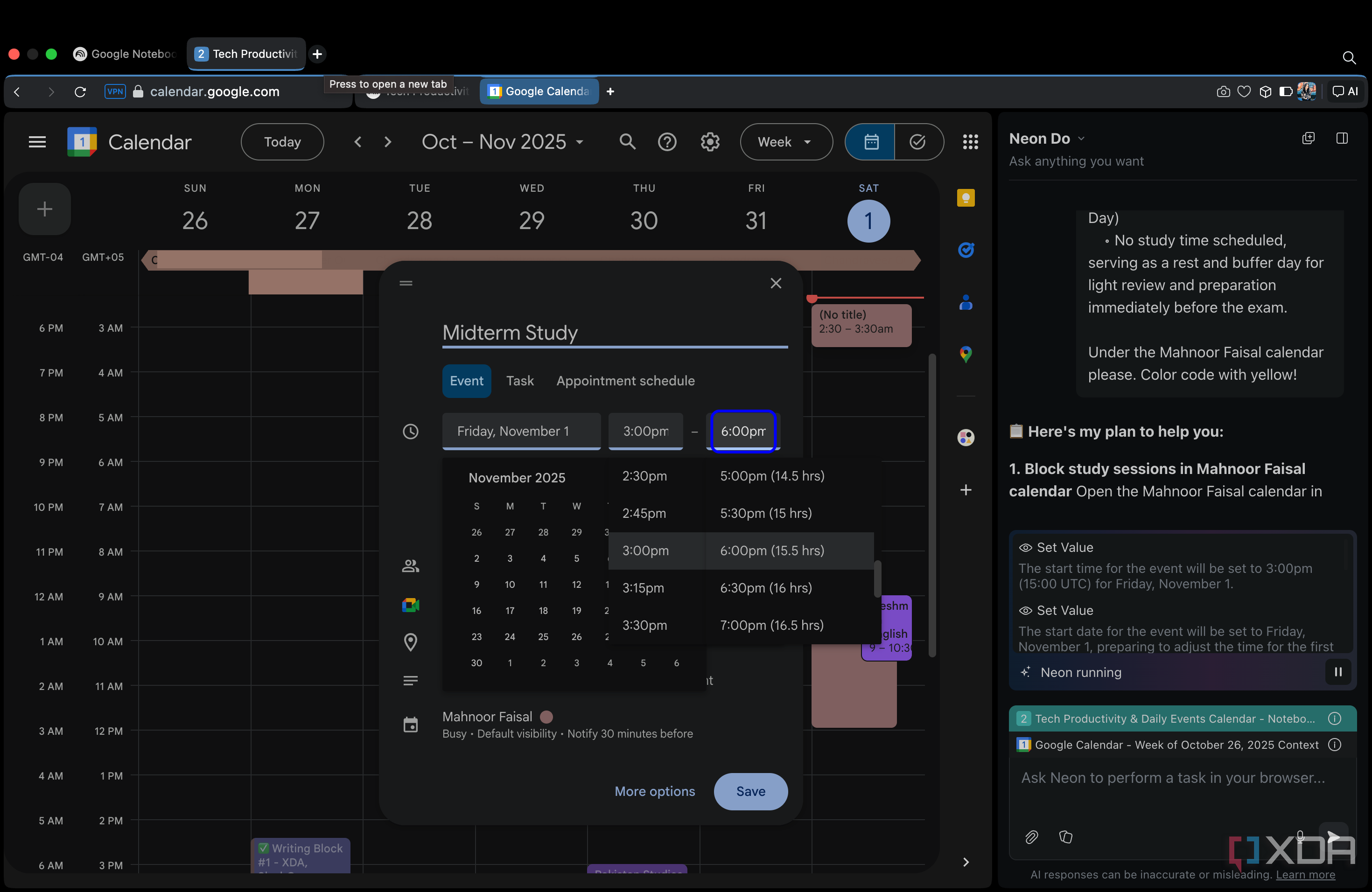Click the Mahnoor Faisal calendar color dot
Screen dimensions: 1372x892
(546, 716)
